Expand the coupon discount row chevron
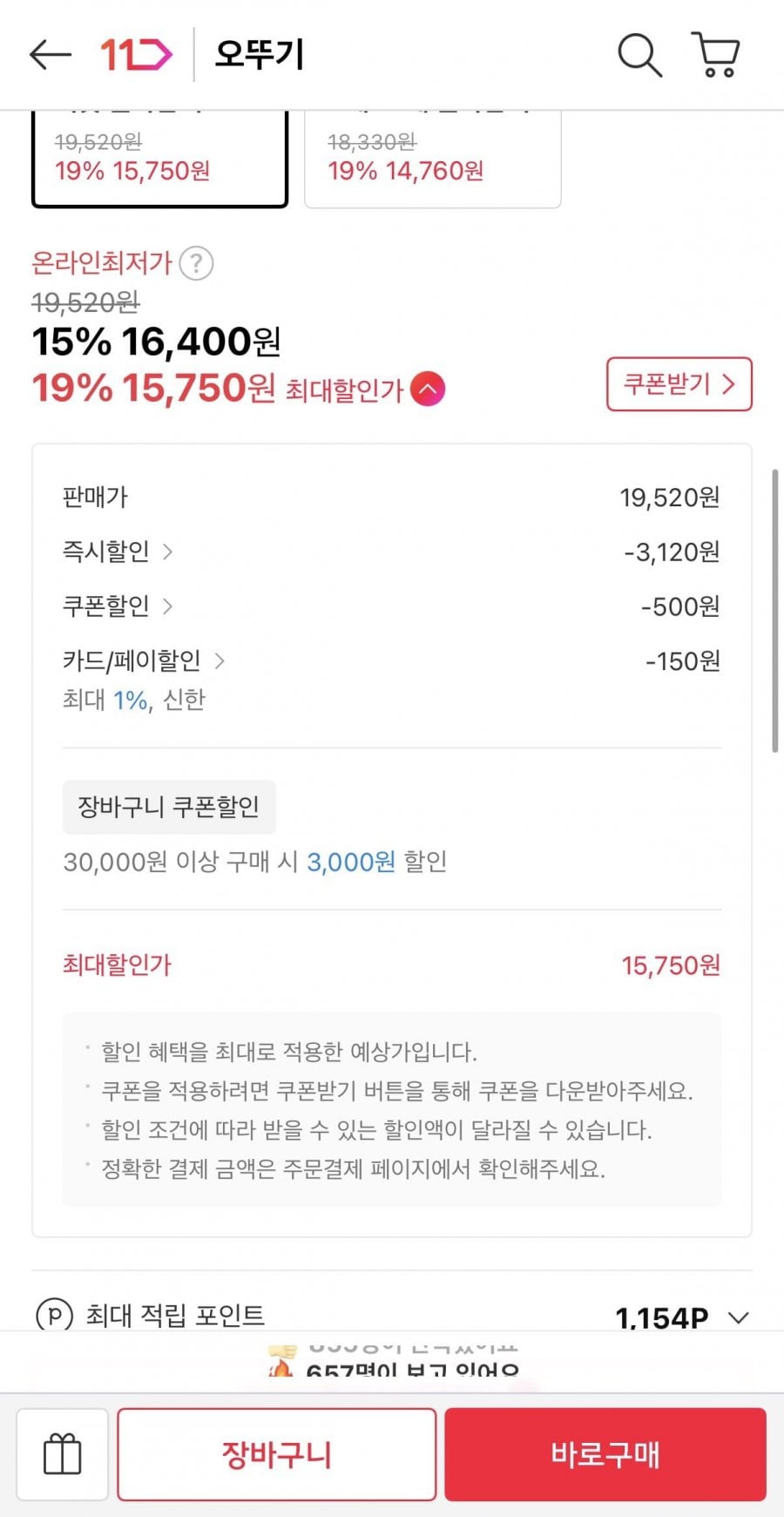Screen dimensions: 784x1517 point(167,606)
